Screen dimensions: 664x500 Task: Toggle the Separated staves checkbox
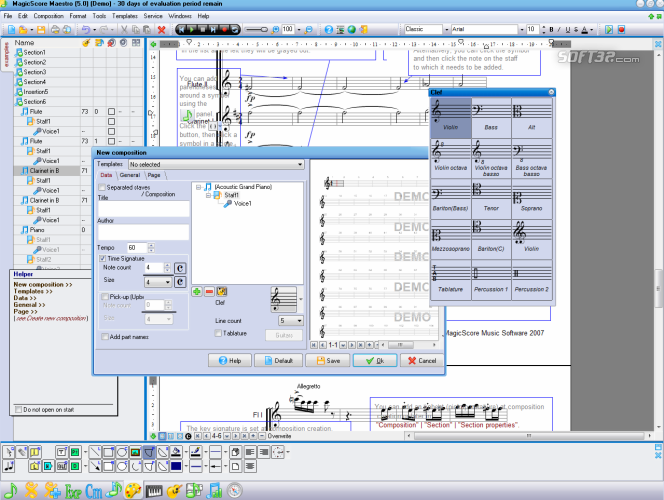102,187
